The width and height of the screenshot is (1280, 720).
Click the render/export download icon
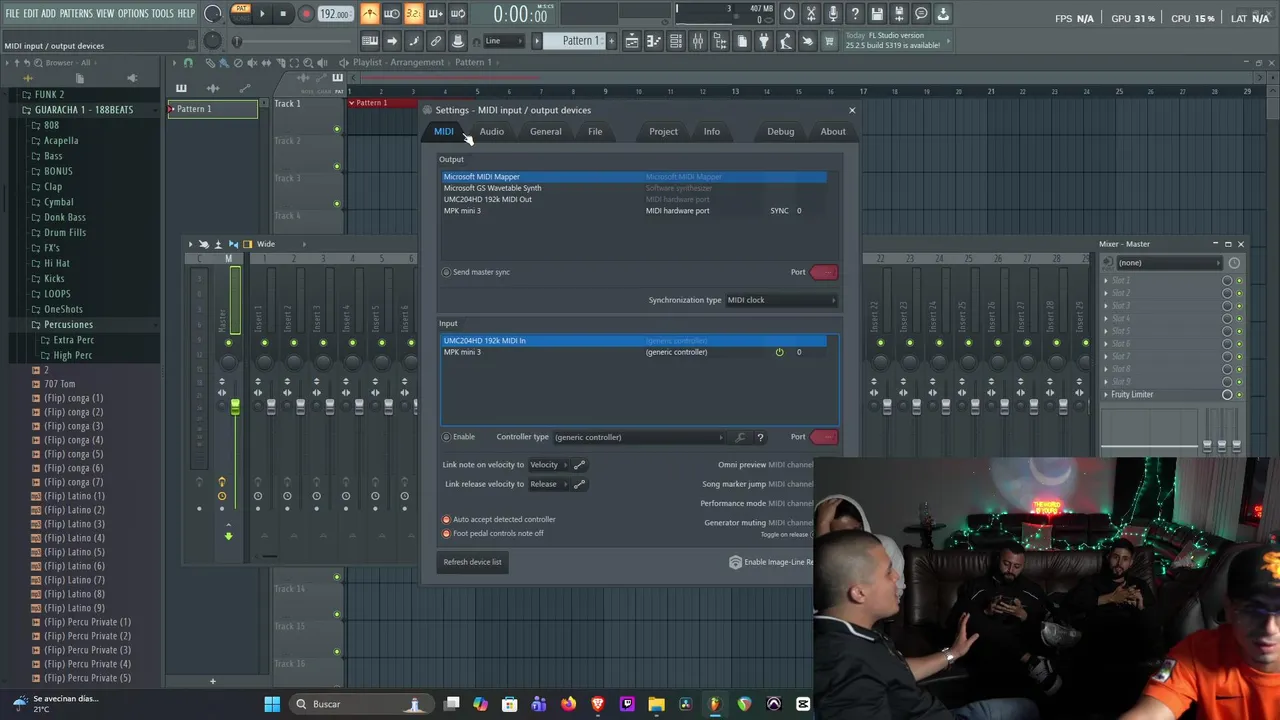(x=943, y=14)
